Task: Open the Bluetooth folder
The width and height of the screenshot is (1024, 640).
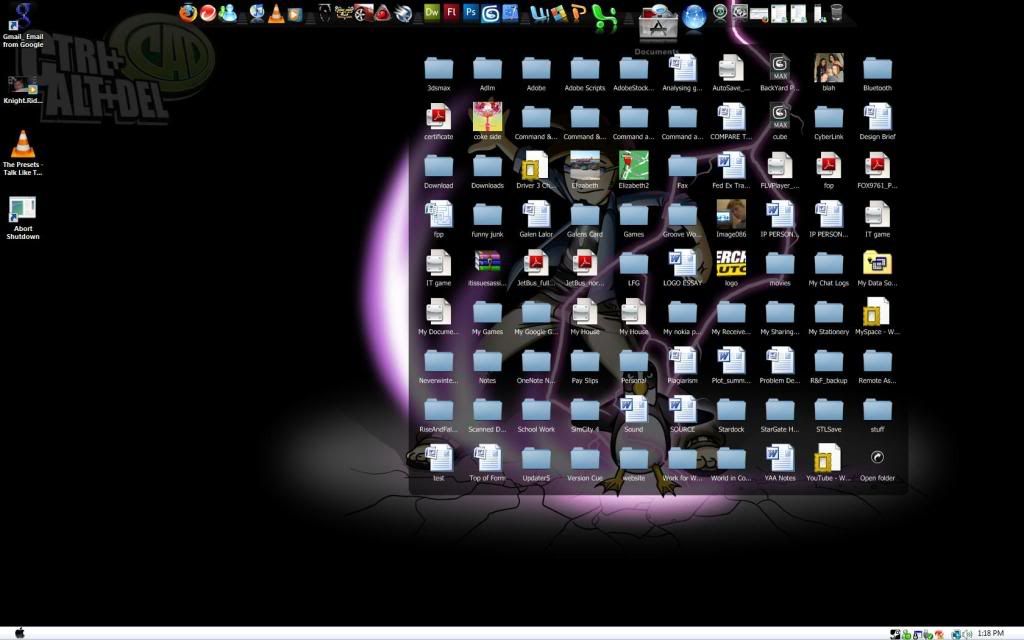Action: pos(877,74)
